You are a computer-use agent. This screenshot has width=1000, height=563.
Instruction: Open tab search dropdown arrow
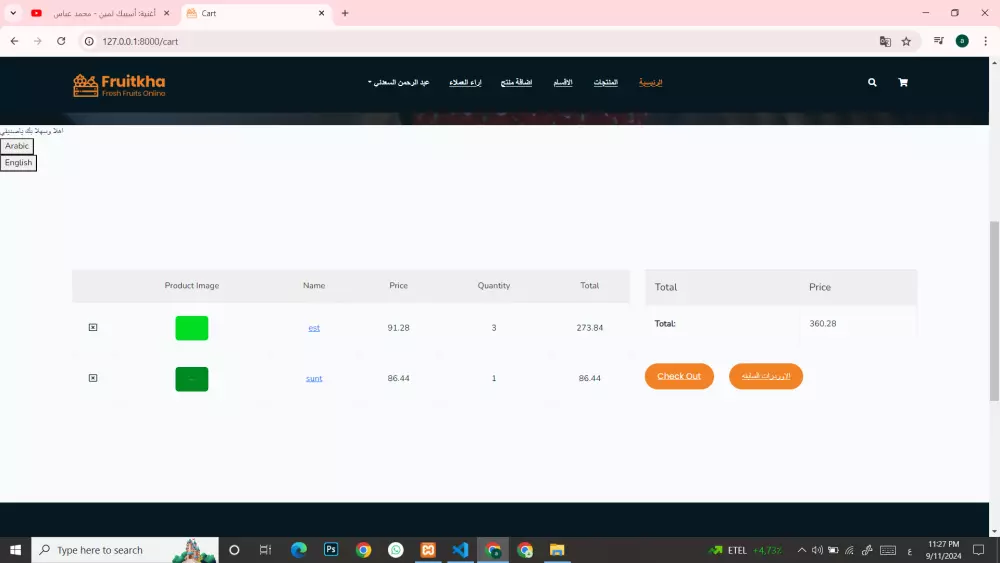(13, 13)
